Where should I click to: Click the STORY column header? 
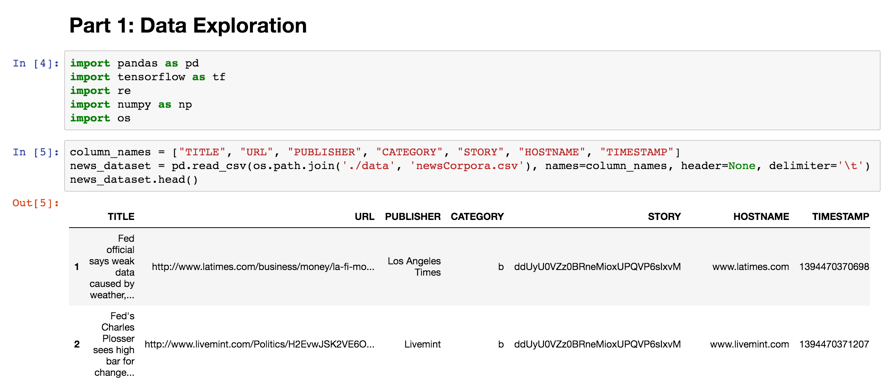coord(665,216)
